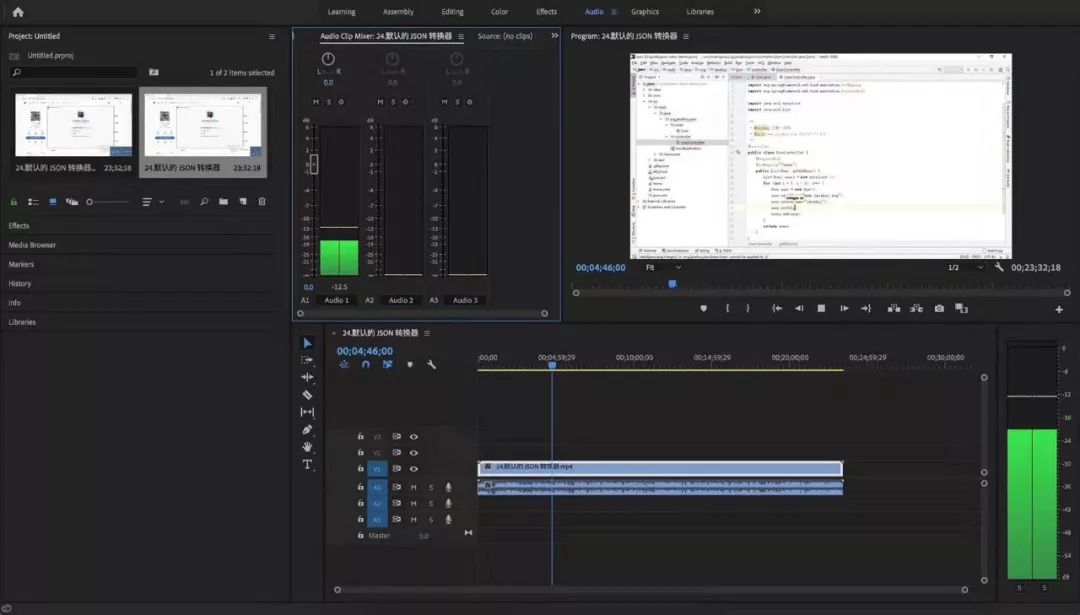Image resolution: width=1080 pixels, height=615 pixels.
Task: Open the Effects panel tab
Action: (x=19, y=226)
